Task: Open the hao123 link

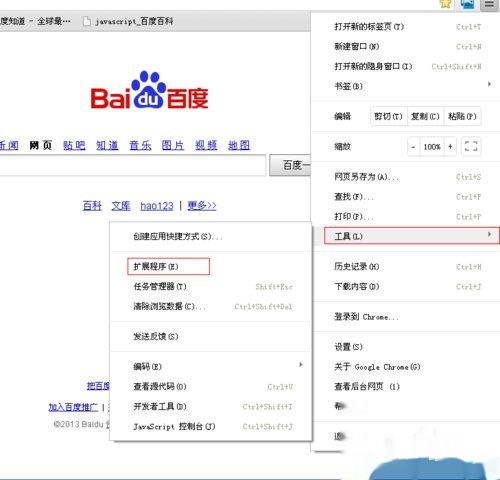Action: pos(157,206)
